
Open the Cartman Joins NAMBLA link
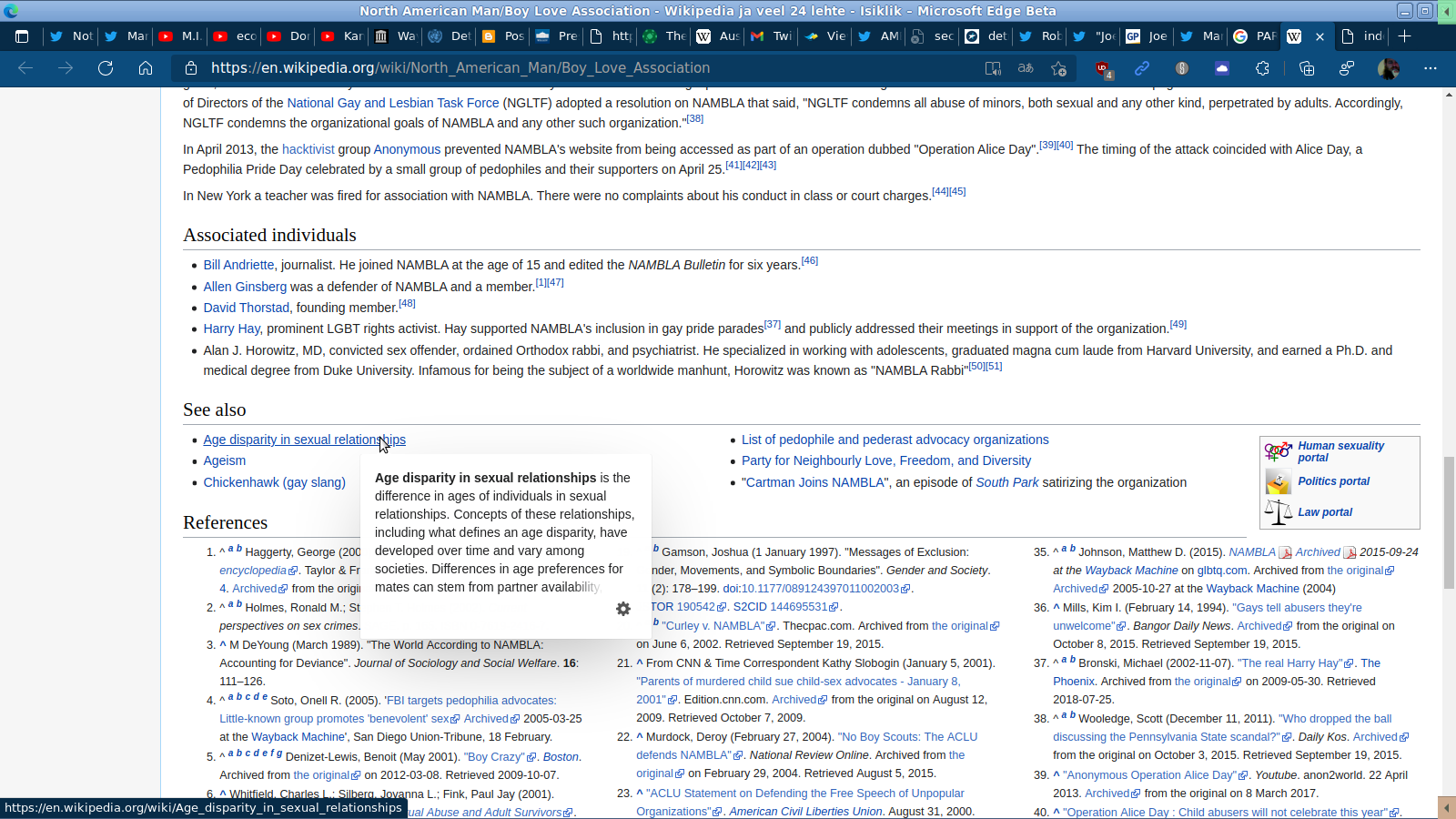point(815,482)
